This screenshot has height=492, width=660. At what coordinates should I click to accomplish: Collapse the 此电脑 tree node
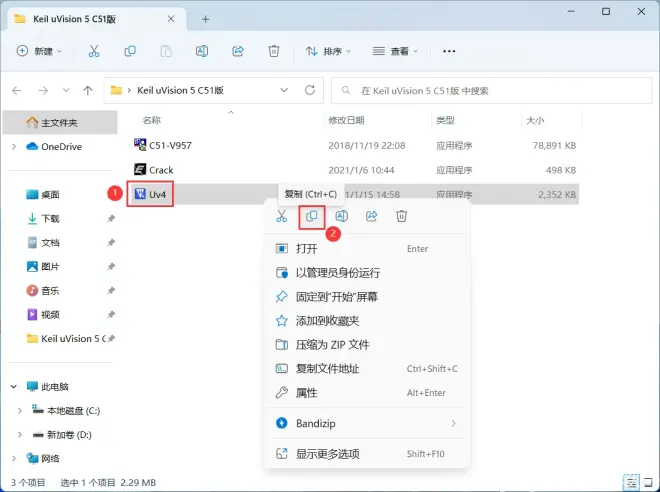14,386
